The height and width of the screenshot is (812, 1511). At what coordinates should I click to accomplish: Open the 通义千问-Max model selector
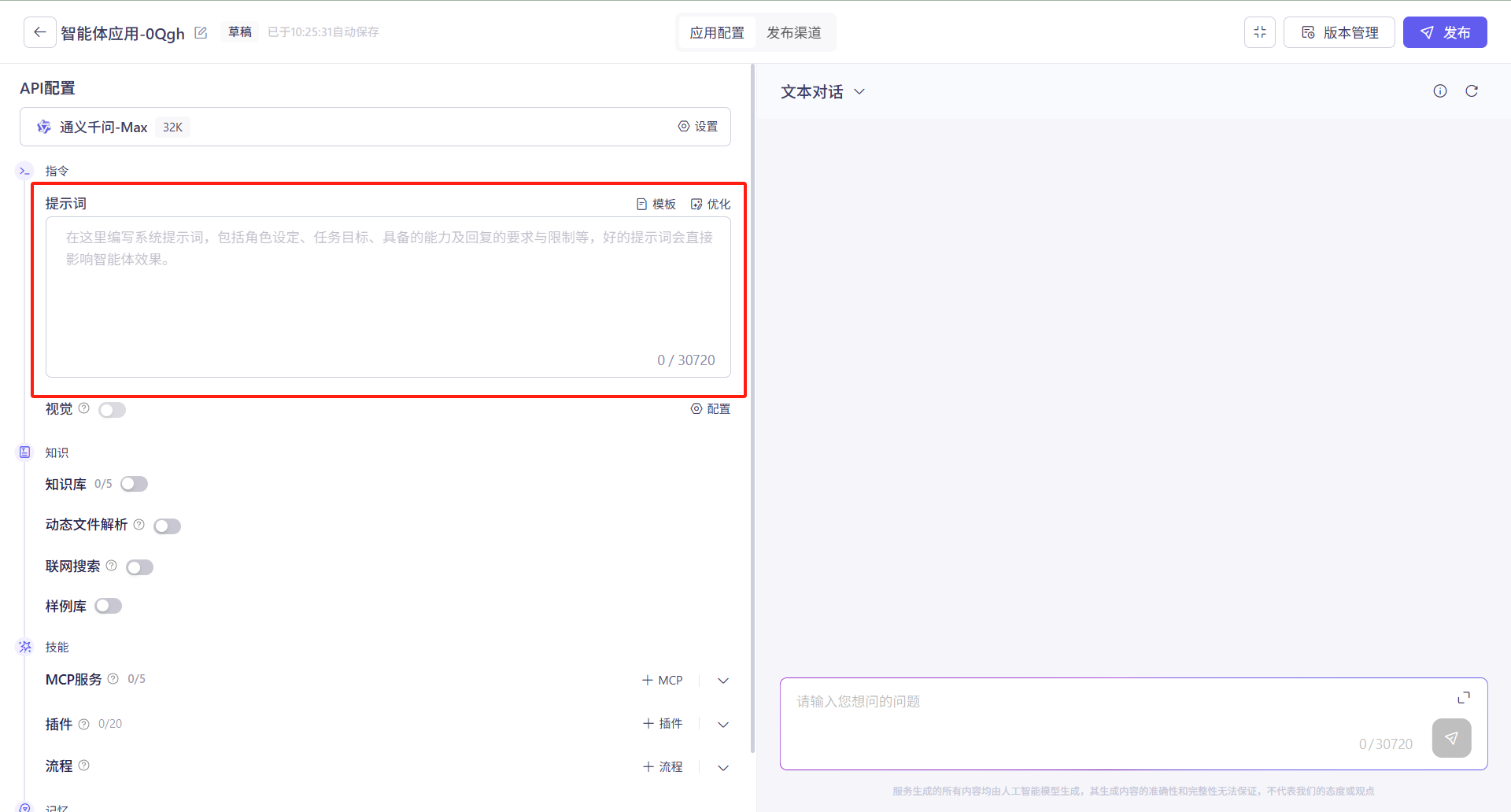[x=375, y=127]
